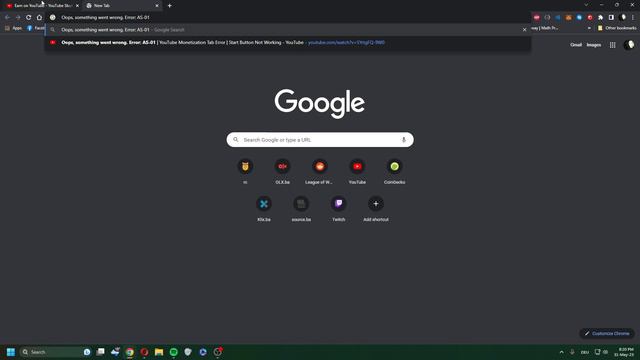
Task: Open the Chrome profile avatar in toolbar
Action: point(622,18)
